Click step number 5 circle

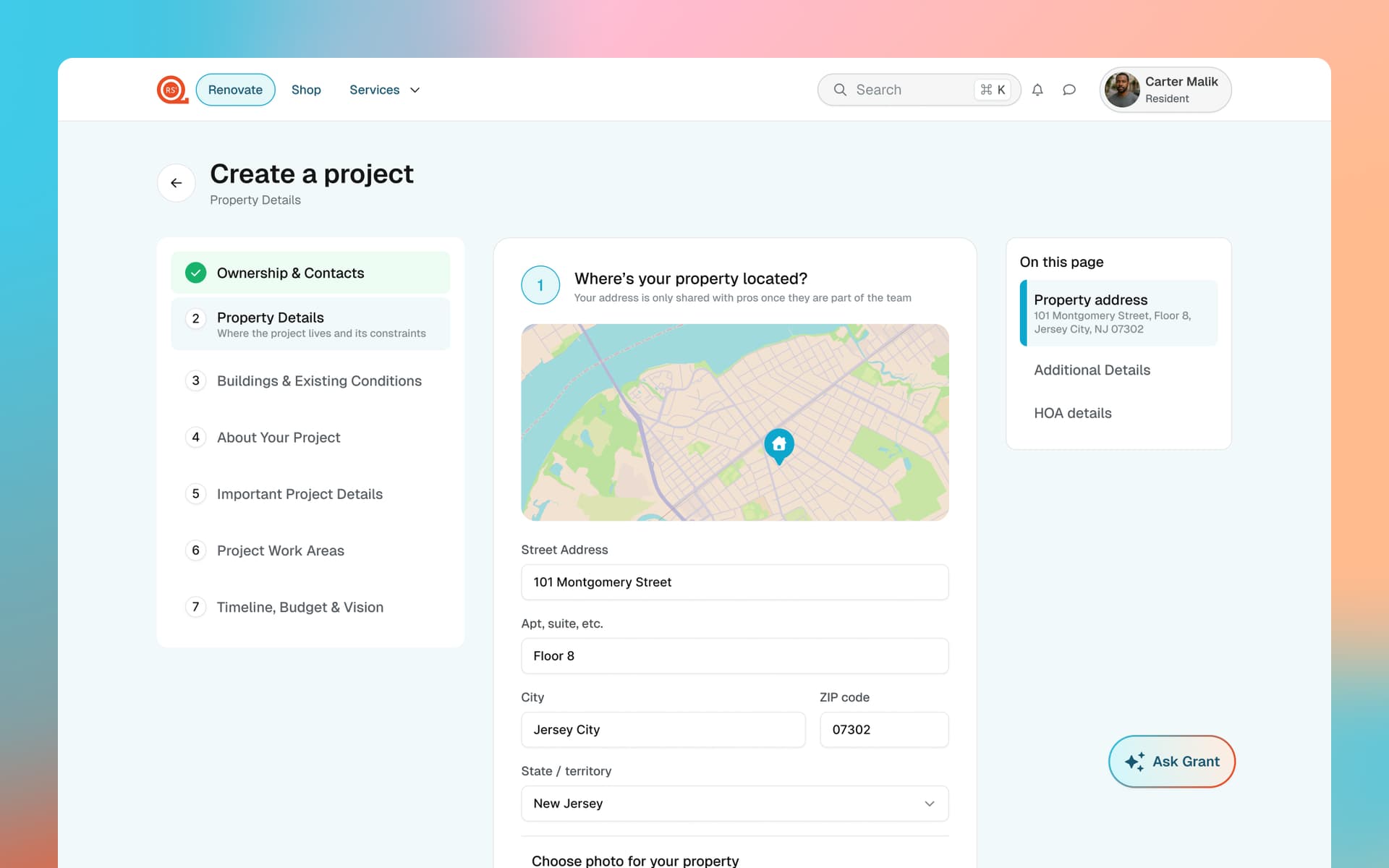click(195, 493)
